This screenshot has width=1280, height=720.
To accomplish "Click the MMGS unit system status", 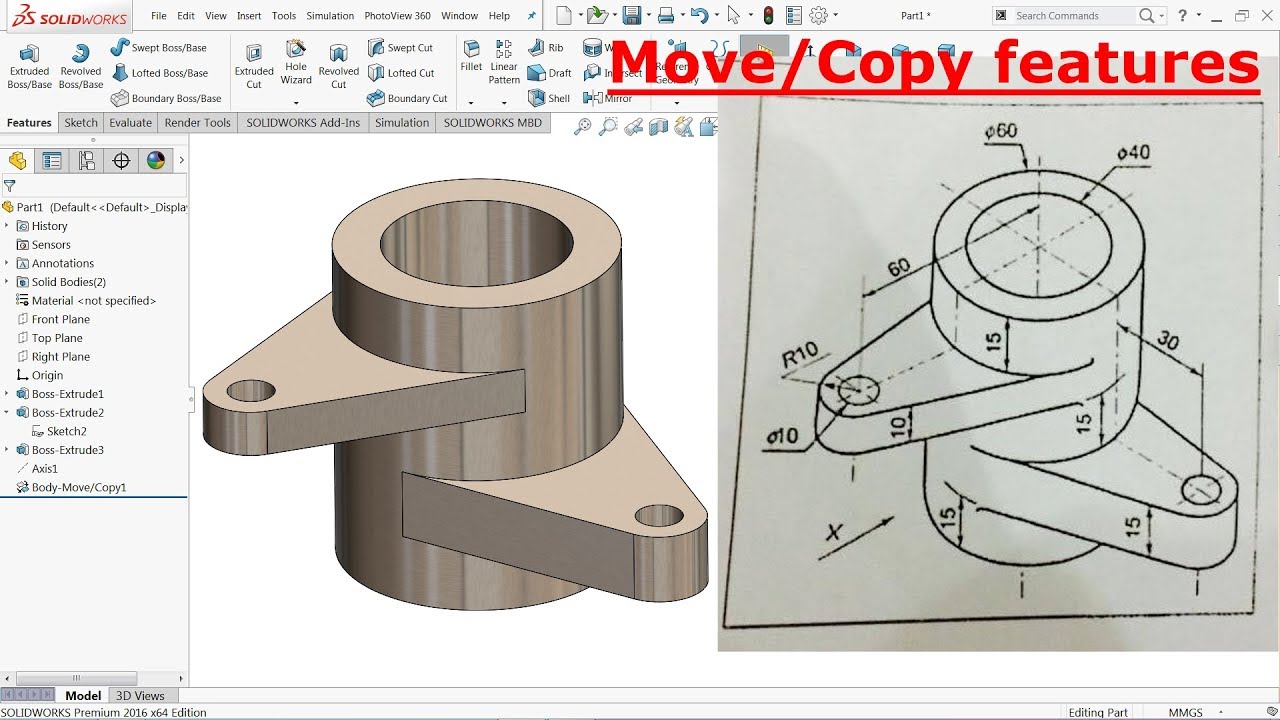I will click(x=1186, y=713).
